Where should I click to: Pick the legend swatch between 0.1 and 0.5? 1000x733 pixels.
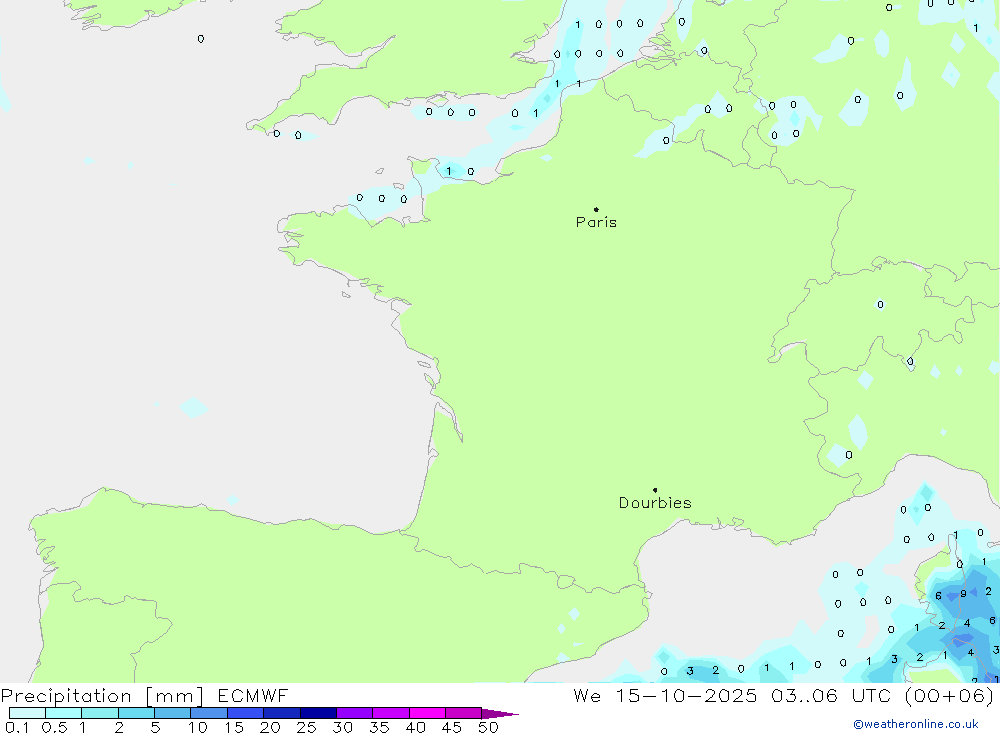pyautogui.click(x=27, y=713)
